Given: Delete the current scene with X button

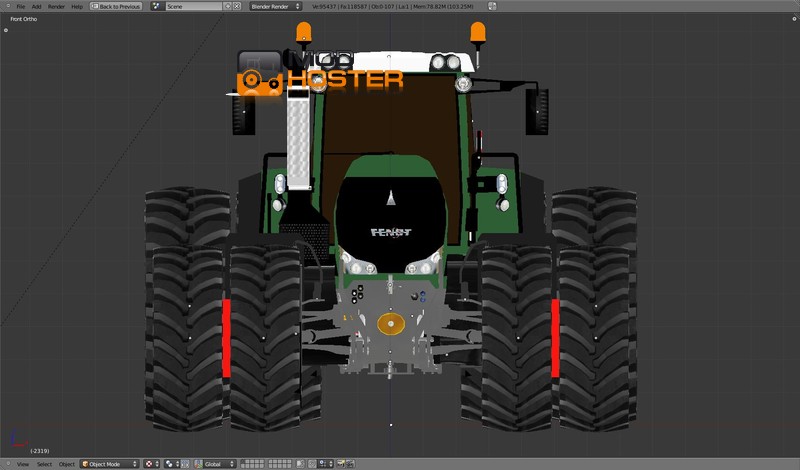Looking at the screenshot, I should (237, 6).
